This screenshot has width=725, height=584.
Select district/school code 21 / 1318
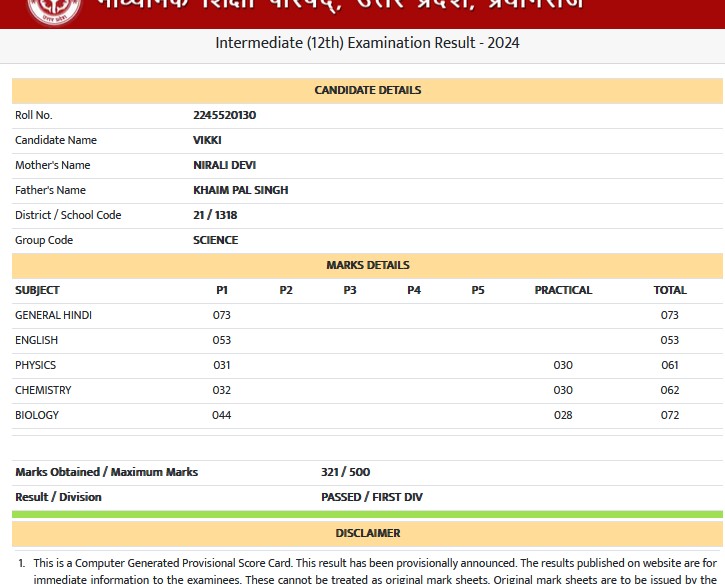pyautogui.click(x=215, y=215)
